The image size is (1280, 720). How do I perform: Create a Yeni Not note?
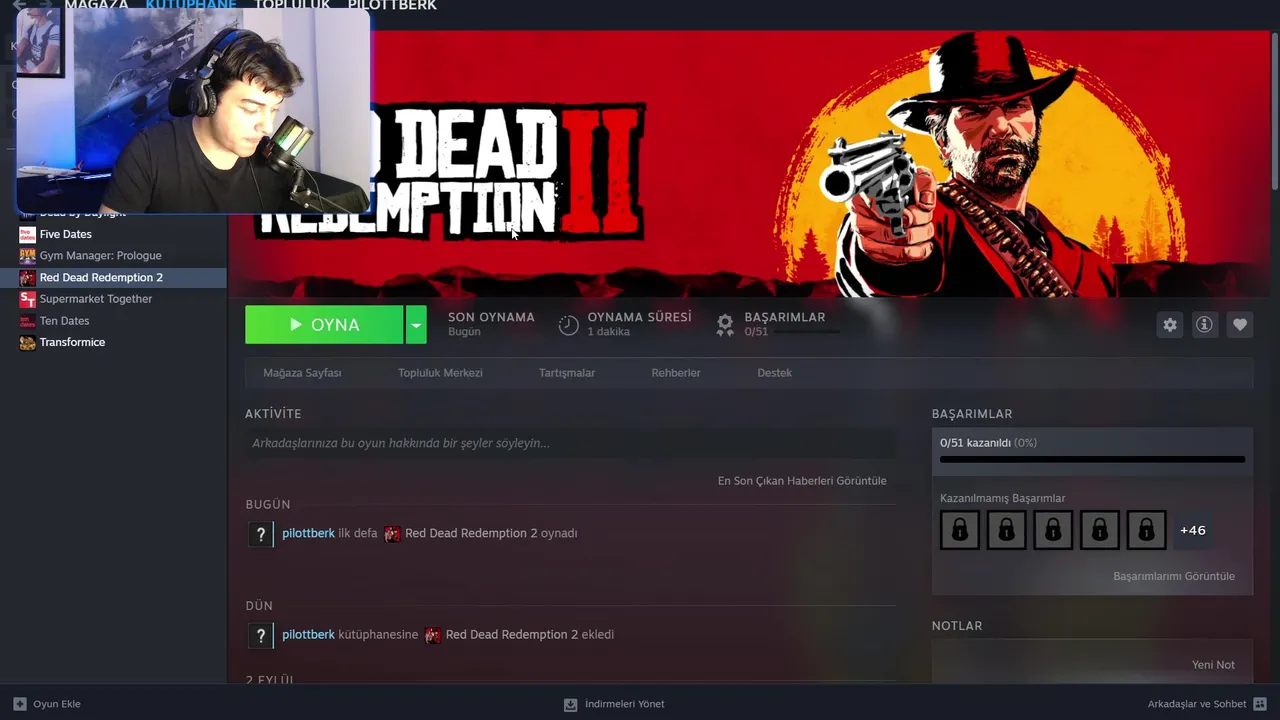pos(1213,665)
